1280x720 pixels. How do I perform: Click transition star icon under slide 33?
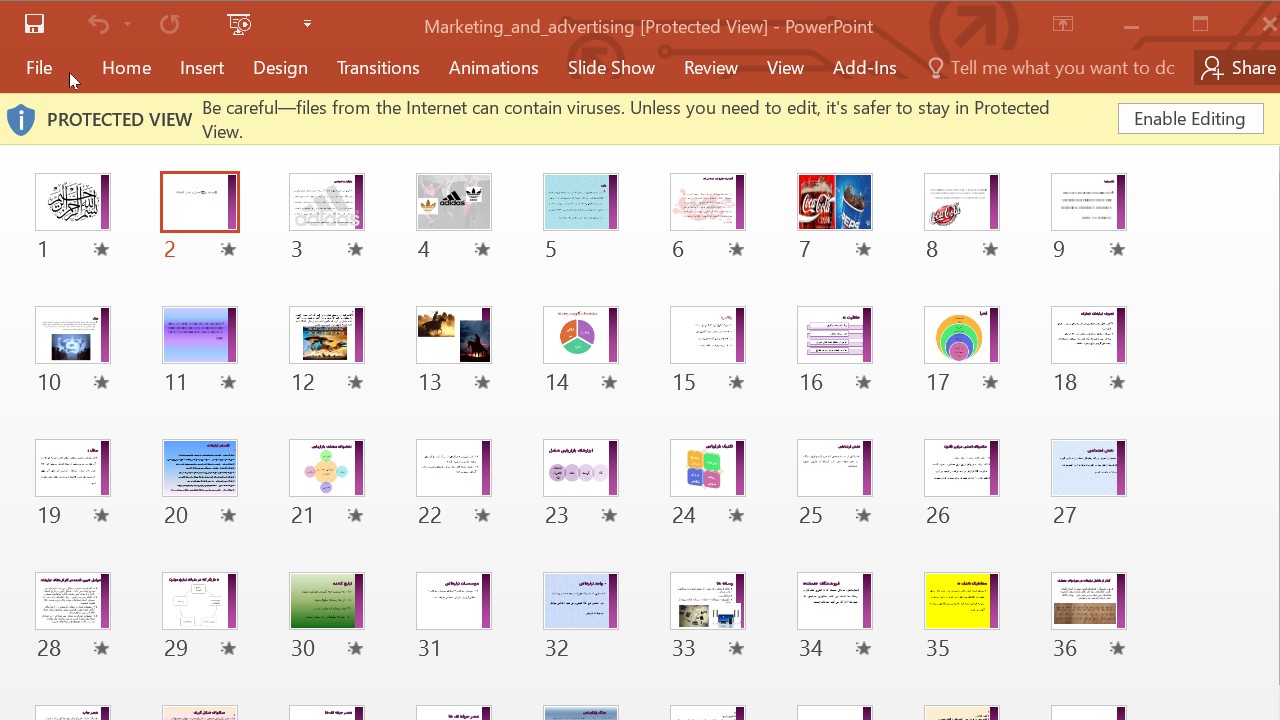coord(736,649)
